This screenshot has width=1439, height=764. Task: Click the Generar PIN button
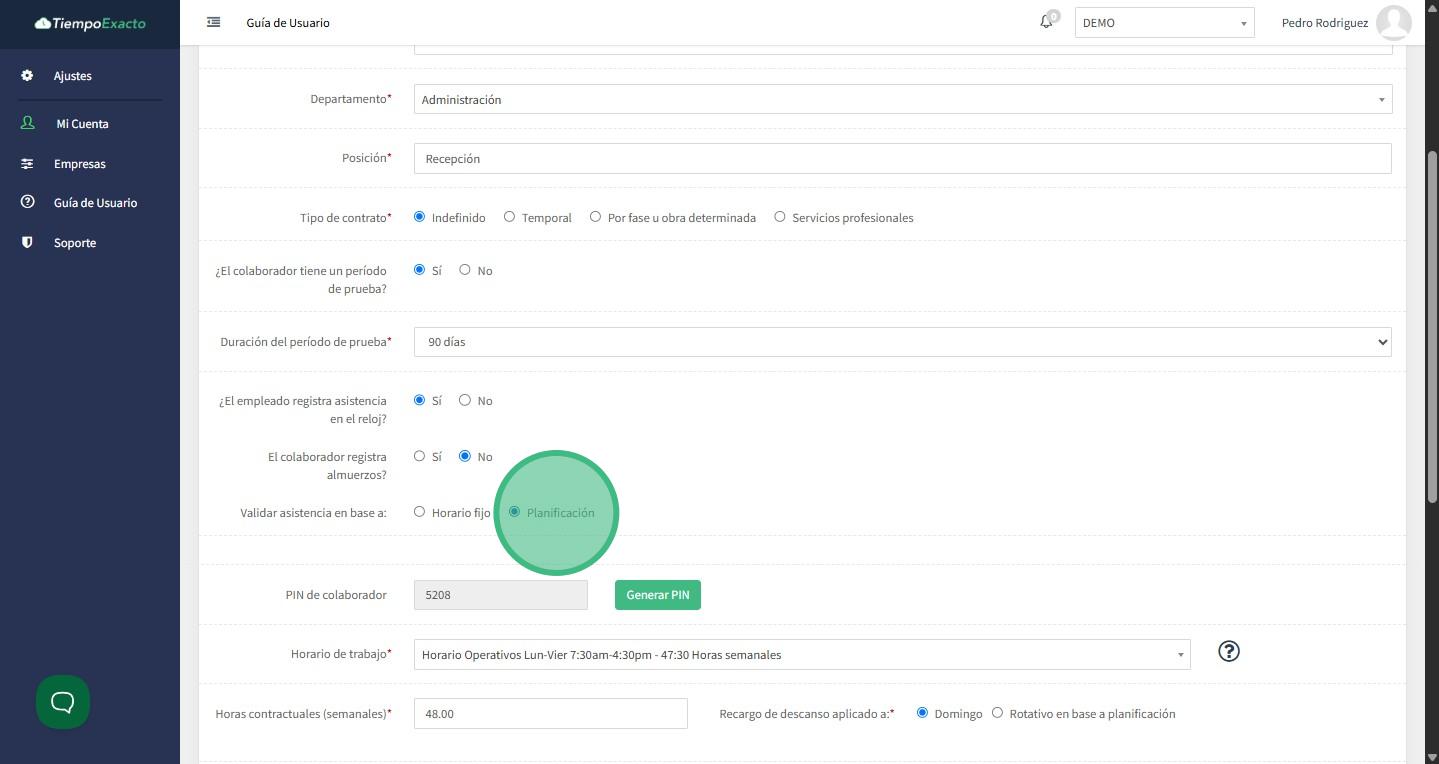tap(657, 595)
